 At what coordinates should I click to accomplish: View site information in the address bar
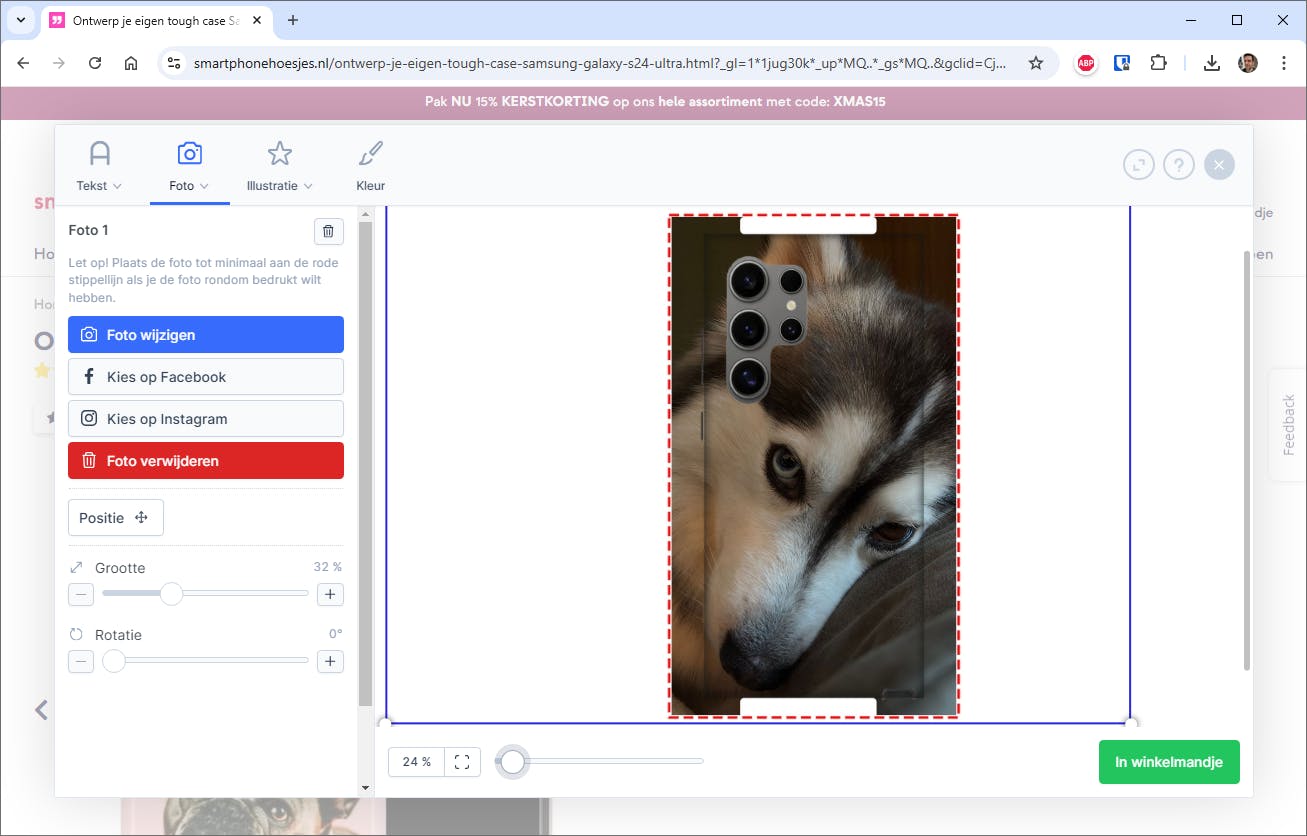[173, 63]
